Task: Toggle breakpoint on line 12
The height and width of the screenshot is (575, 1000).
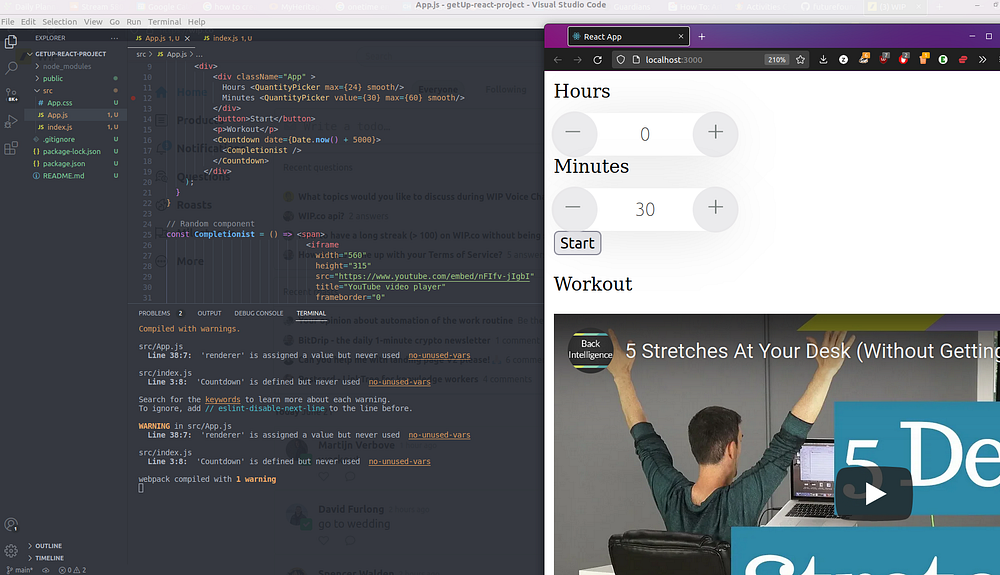Action: (x=133, y=98)
